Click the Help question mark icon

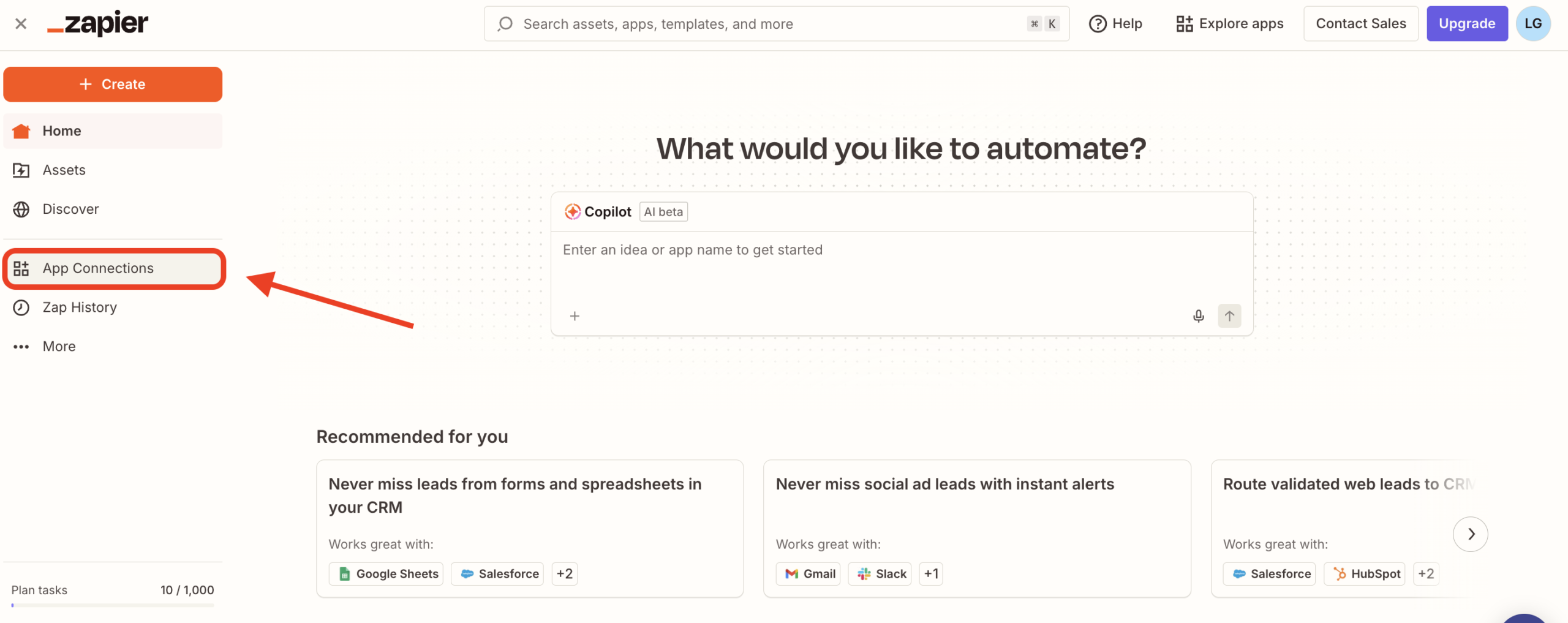1098,24
